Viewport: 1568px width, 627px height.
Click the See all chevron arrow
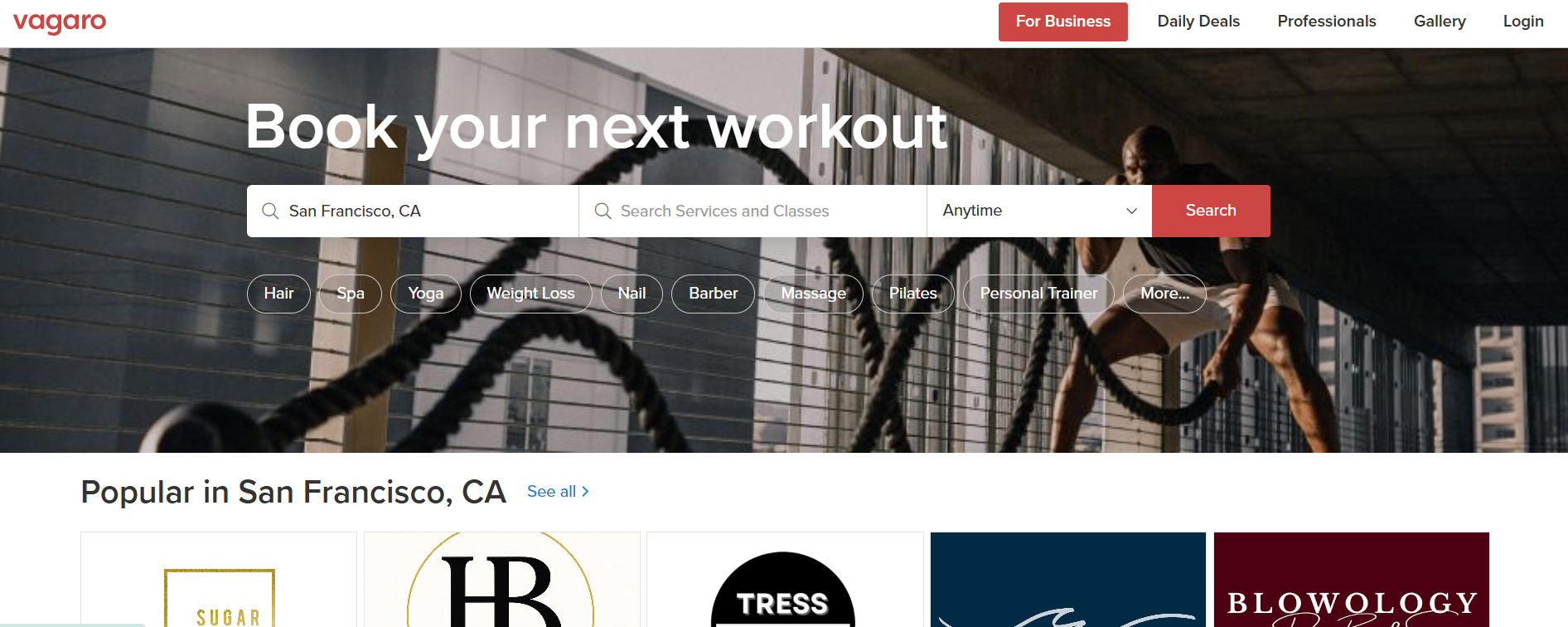pos(585,491)
